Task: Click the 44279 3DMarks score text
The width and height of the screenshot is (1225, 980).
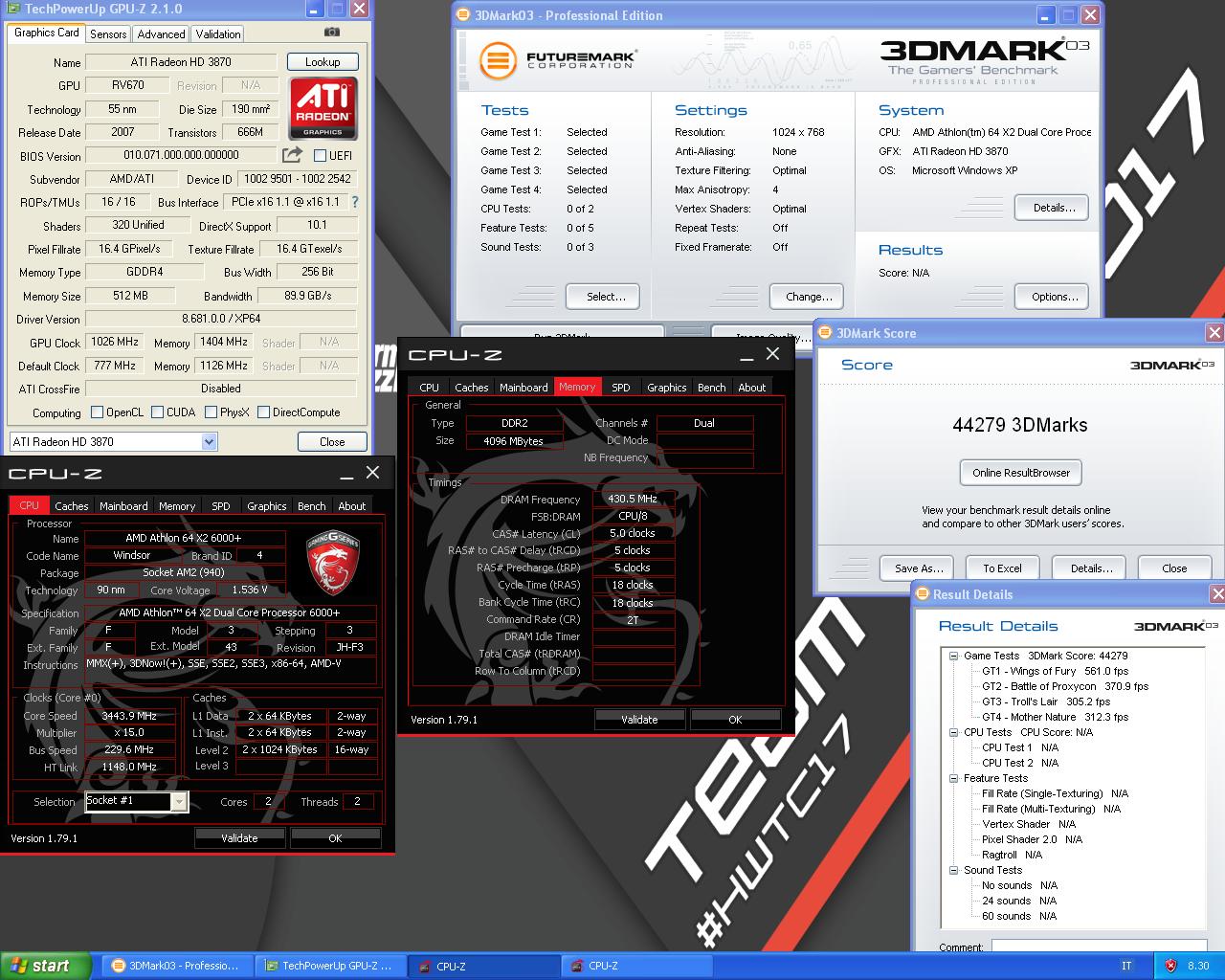Action: coord(1019,425)
